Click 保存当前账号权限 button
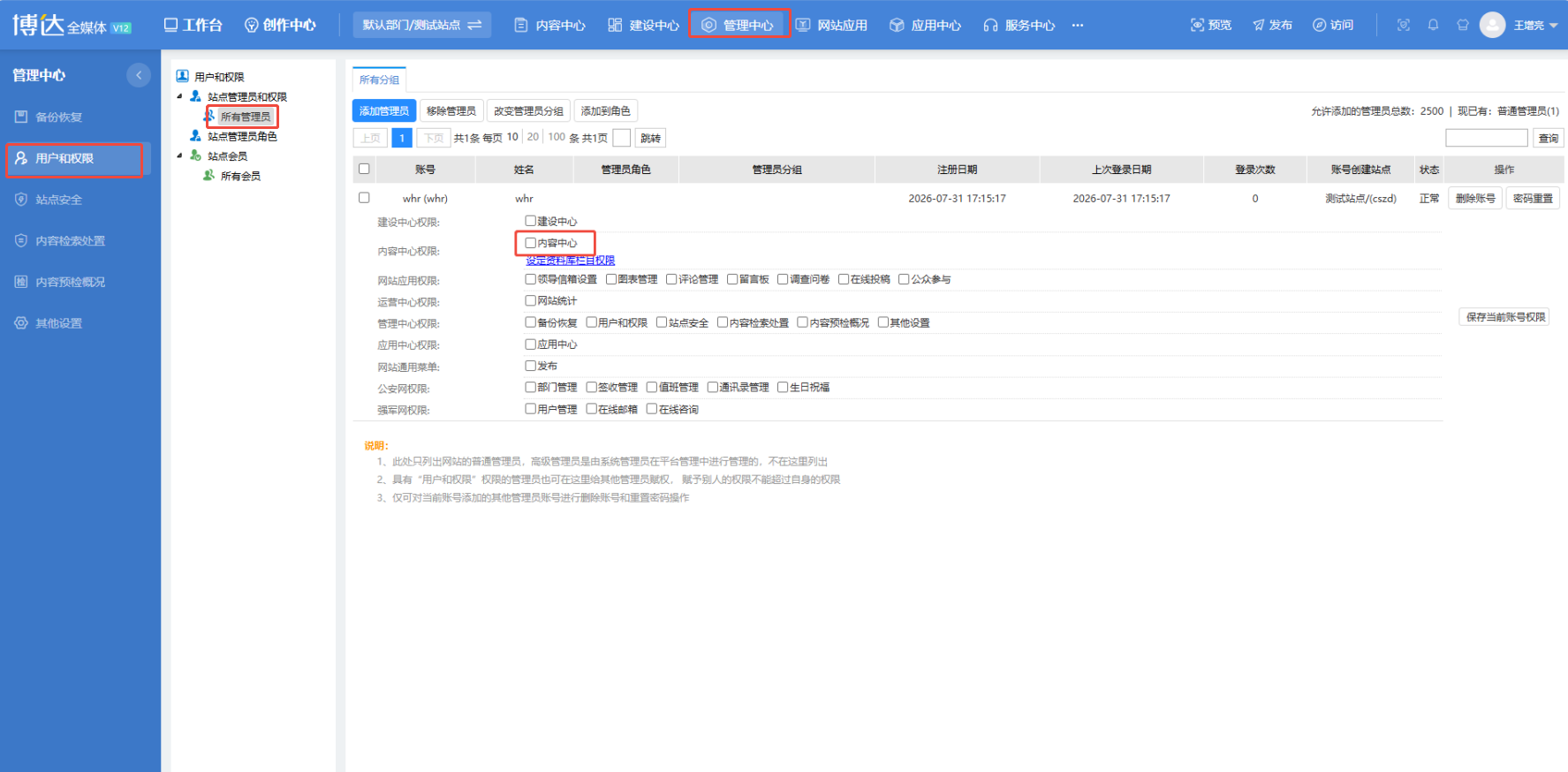Viewport: 1568px width, 772px height. (1505, 317)
